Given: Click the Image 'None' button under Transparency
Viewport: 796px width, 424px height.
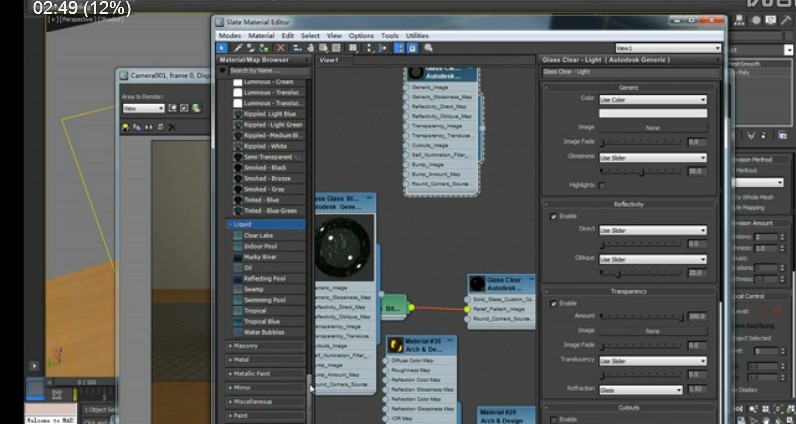Looking at the screenshot, I should click(652, 330).
